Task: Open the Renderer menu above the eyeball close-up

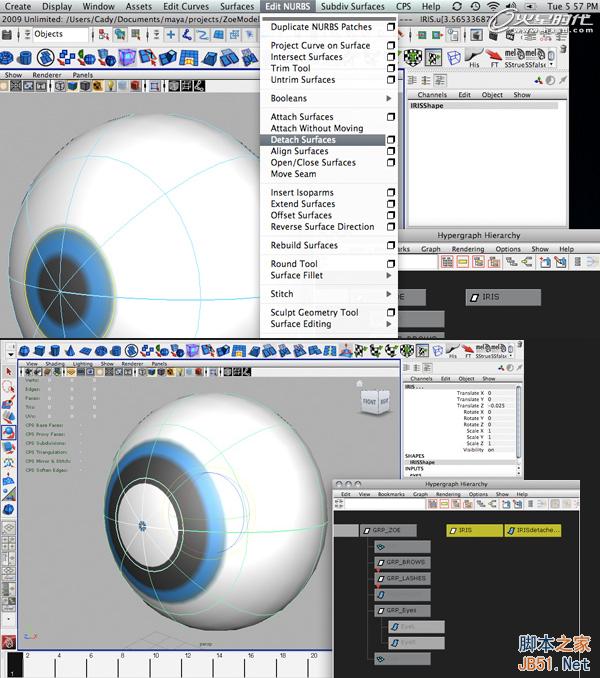Action: point(47,75)
